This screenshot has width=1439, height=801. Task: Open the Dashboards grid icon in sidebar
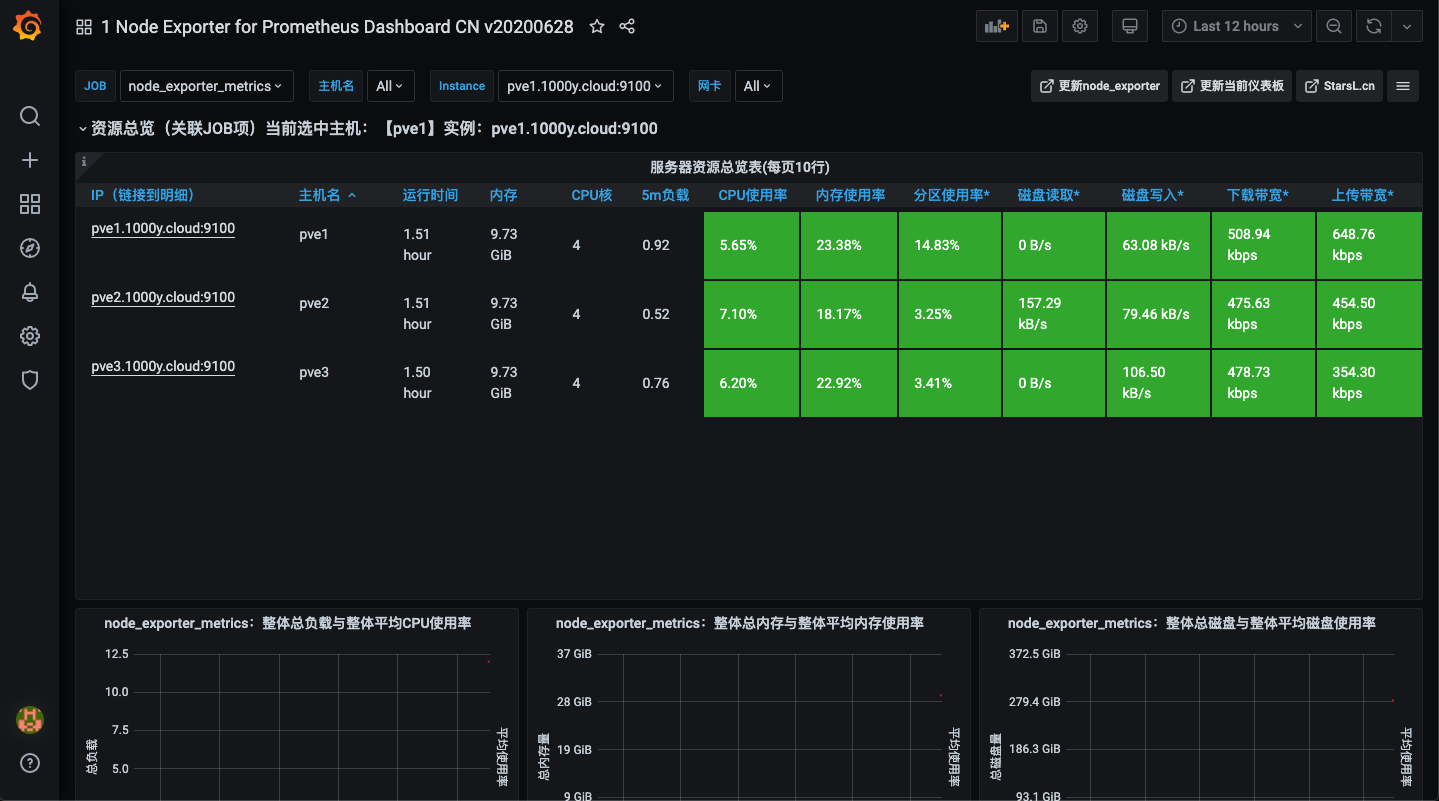tap(30, 204)
